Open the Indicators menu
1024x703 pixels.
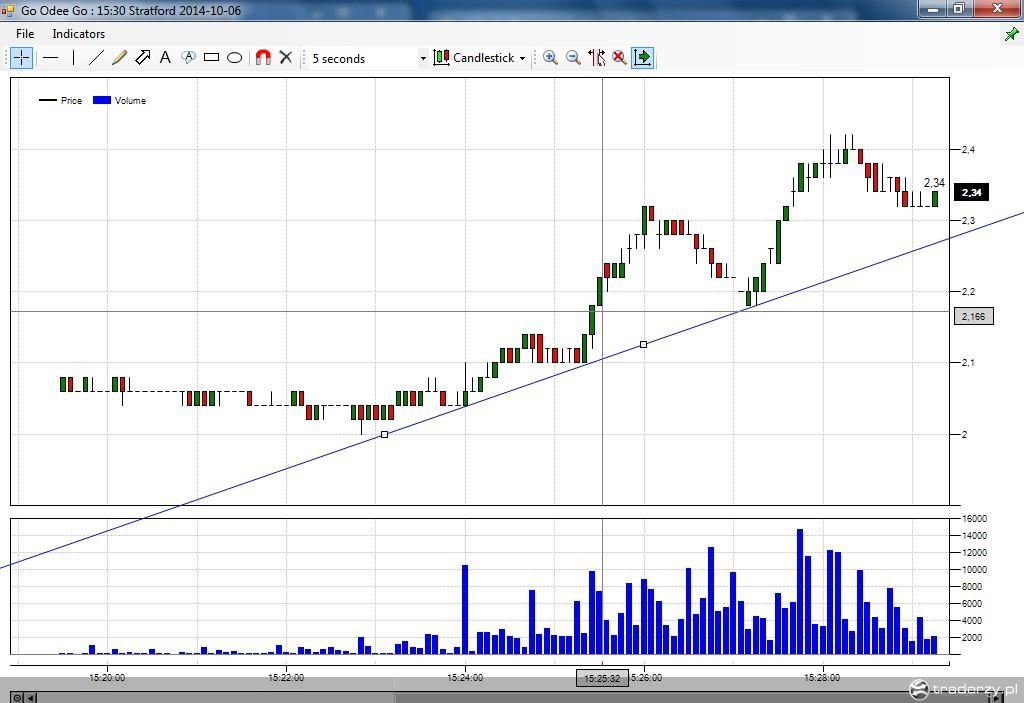pyautogui.click(x=78, y=34)
